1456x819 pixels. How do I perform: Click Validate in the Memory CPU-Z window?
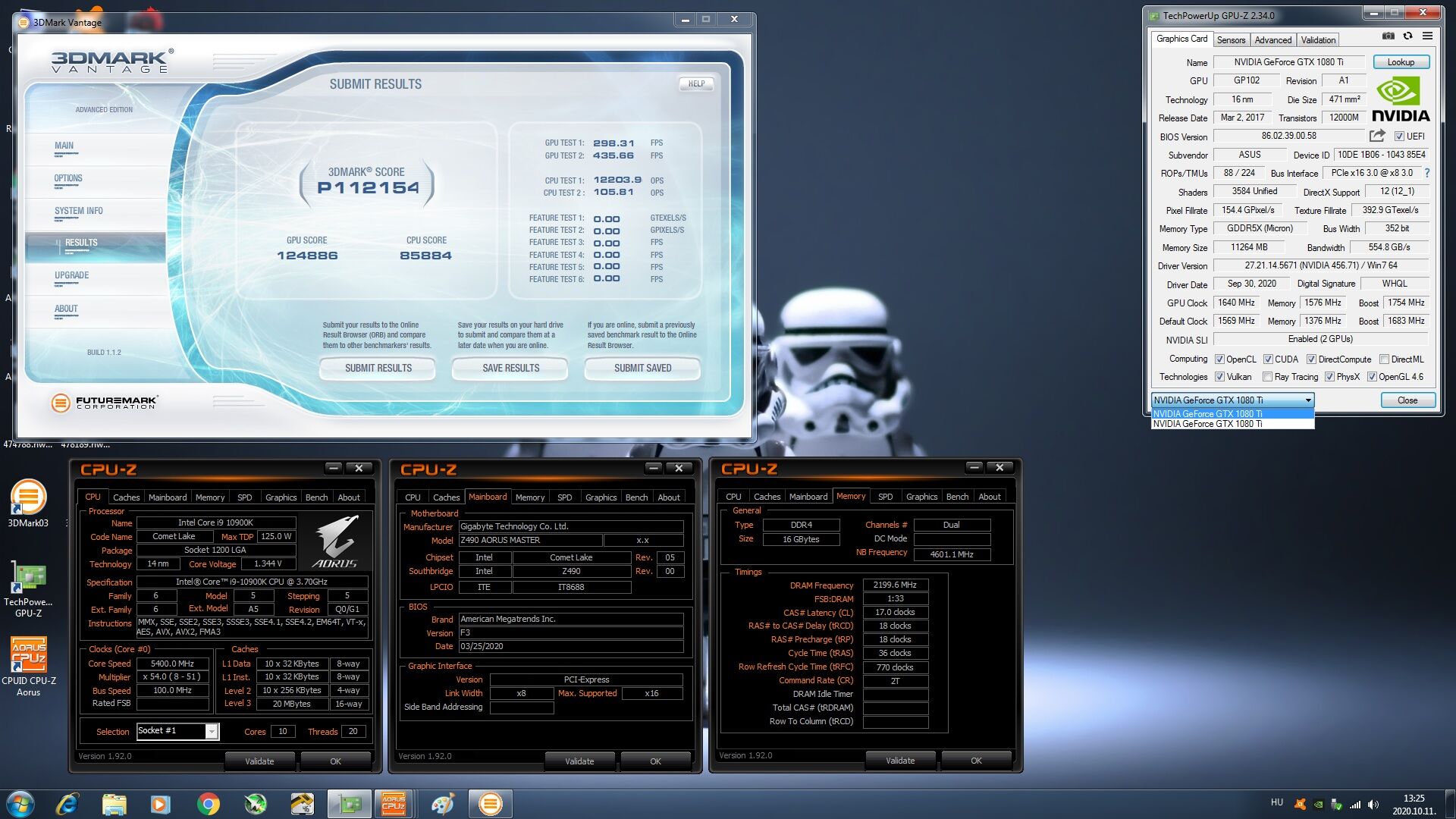pos(900,761)
